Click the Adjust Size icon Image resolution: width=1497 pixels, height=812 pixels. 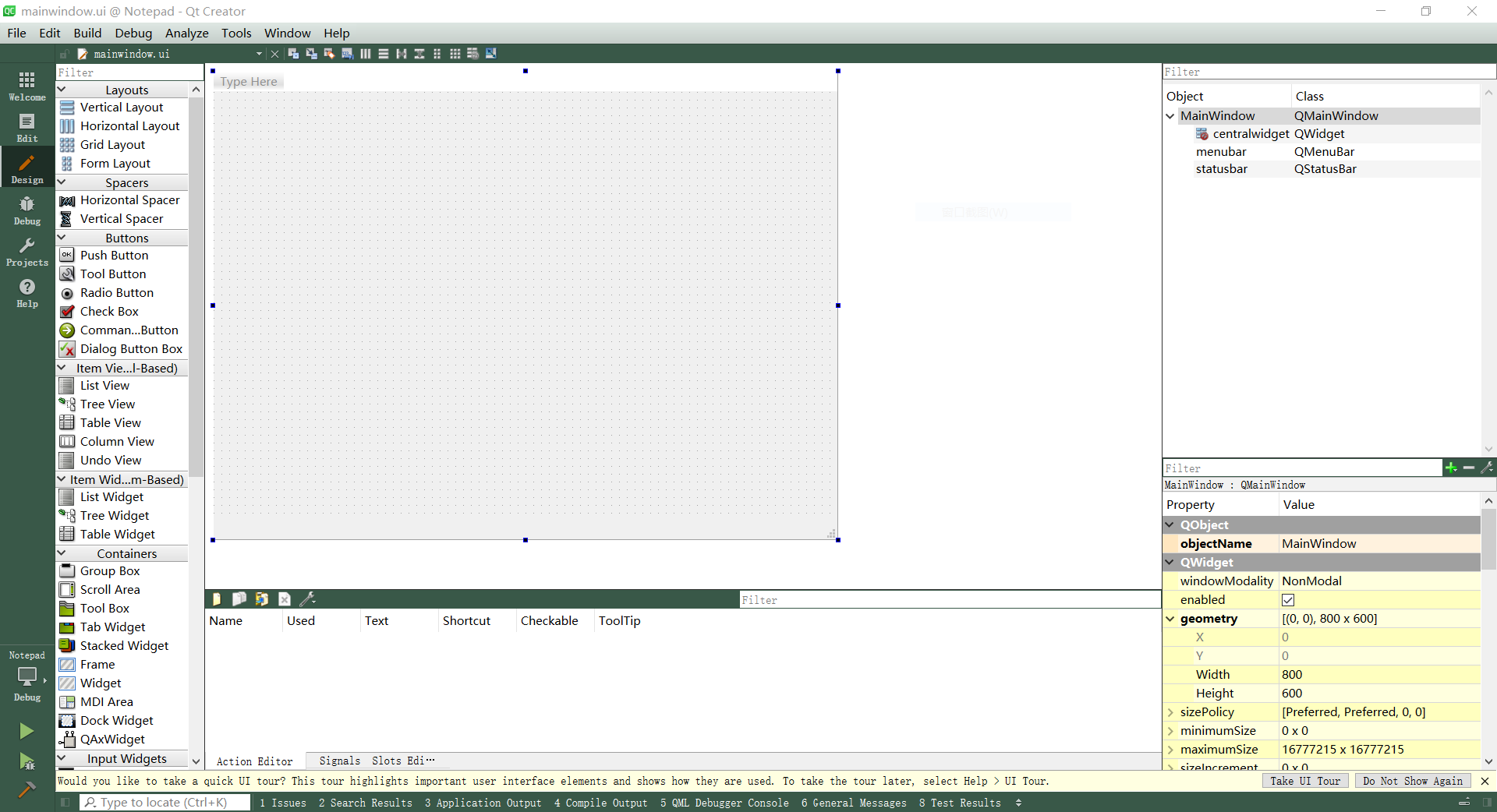click(x=490, y=54)
